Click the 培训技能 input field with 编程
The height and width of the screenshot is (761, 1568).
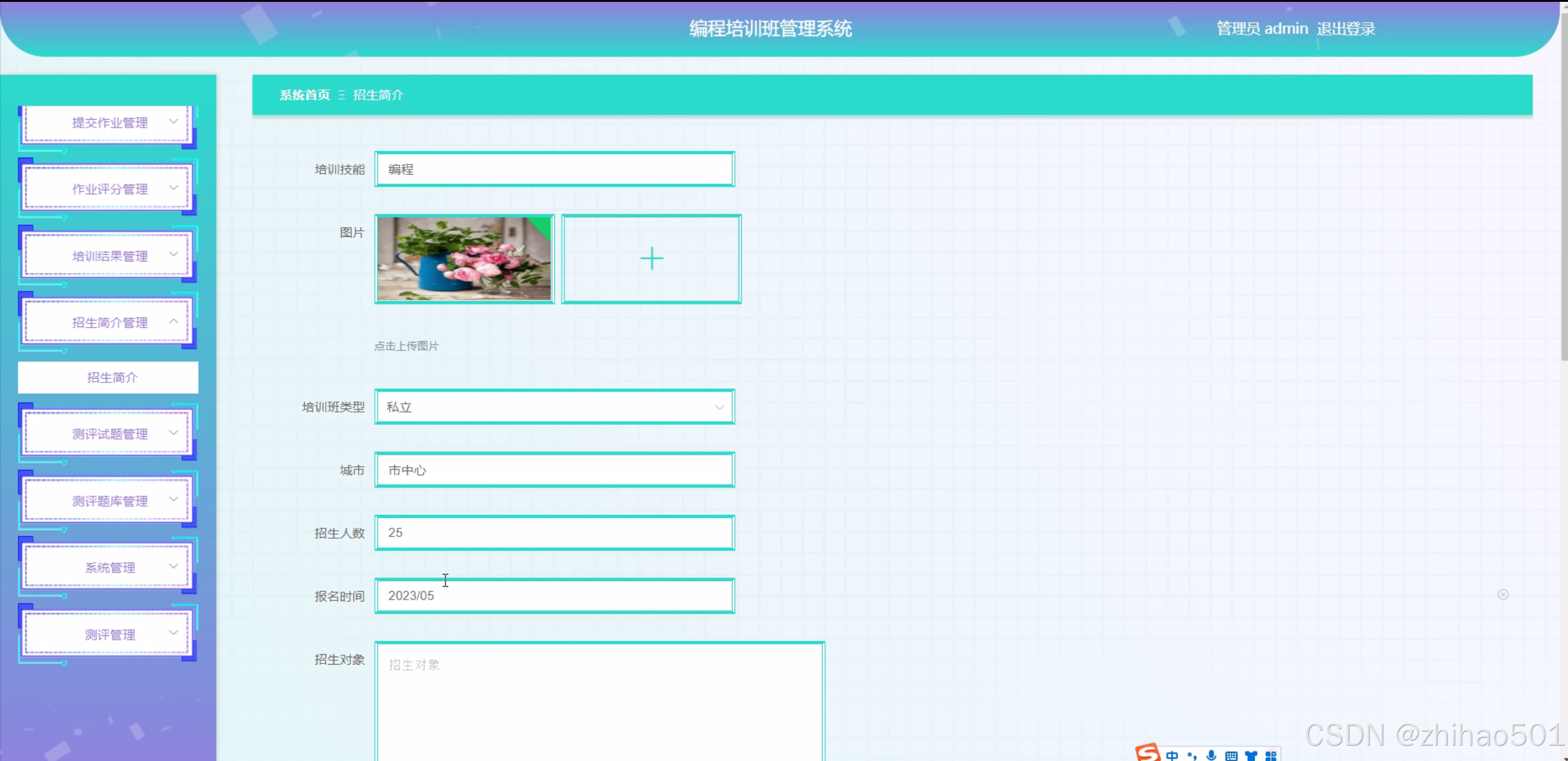coord(555,169)
